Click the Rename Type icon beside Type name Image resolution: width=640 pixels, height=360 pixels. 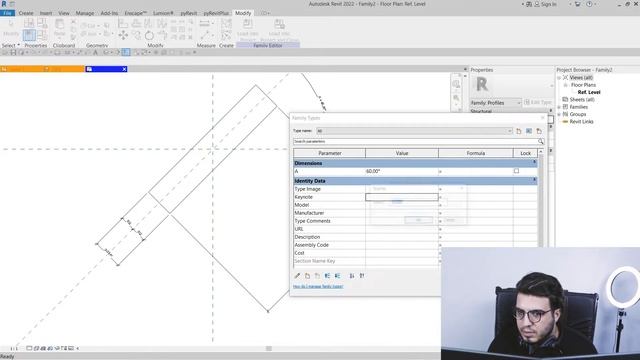click(529, 131)
